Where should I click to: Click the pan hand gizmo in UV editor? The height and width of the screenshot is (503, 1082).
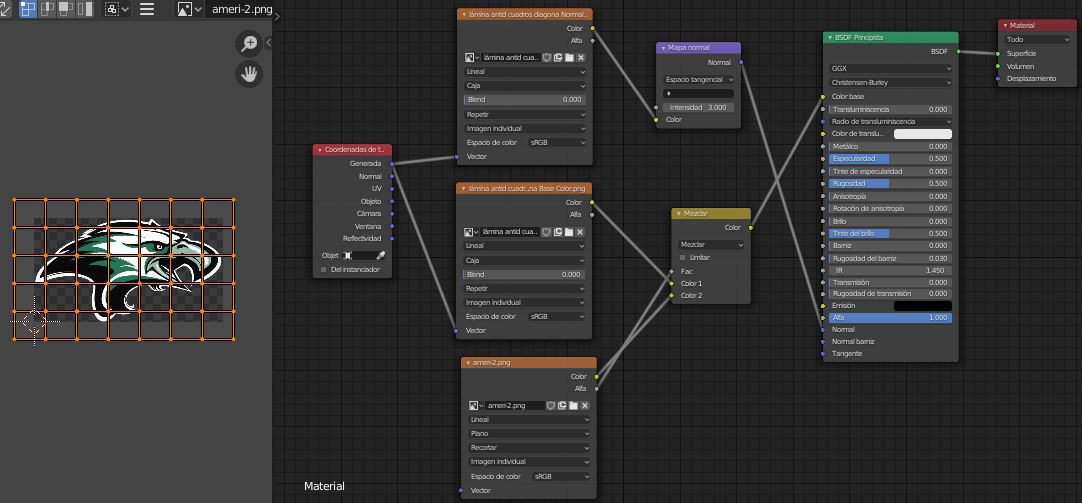(248, 73)
